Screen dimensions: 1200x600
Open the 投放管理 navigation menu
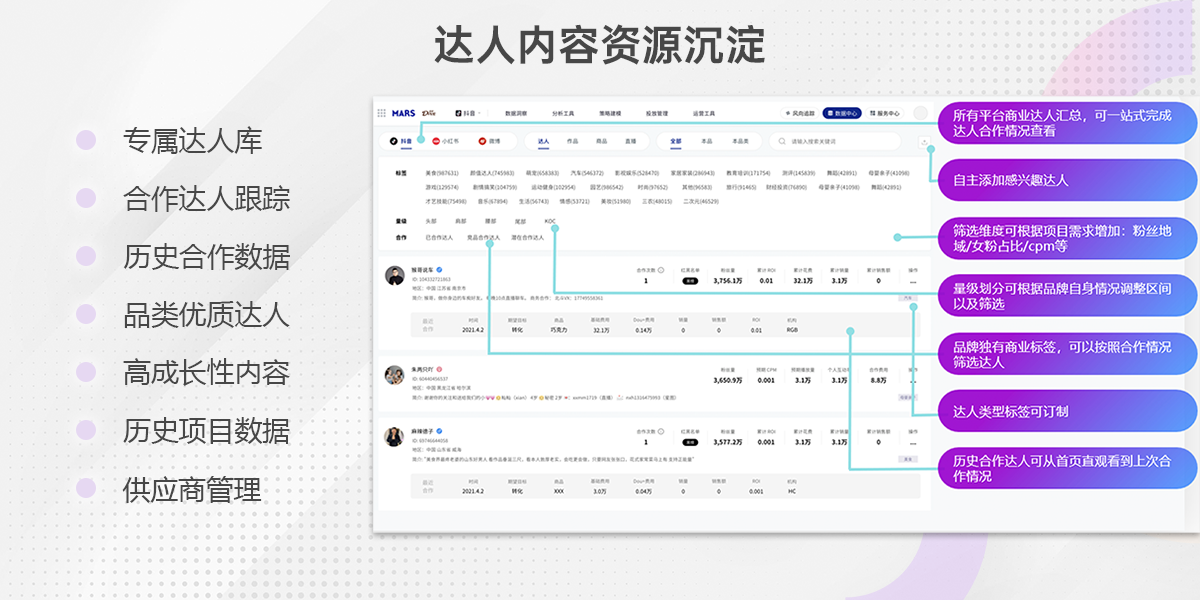coord(656,113)
